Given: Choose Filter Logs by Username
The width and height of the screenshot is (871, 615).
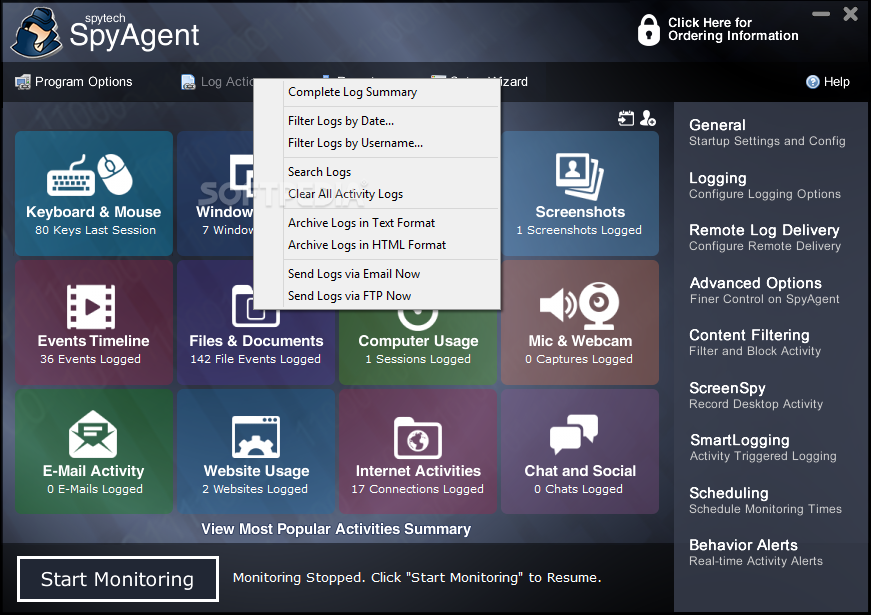Looking at the screenshot, I should [x=355, y=143].
